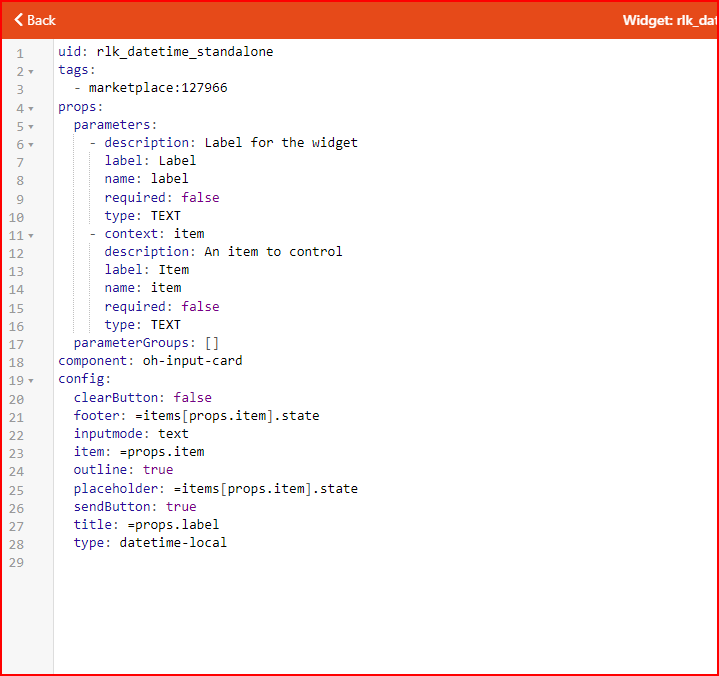The height and width of the screenshot is (676, 719).
Task: Go back using the Back label
Action: (42, 20)
